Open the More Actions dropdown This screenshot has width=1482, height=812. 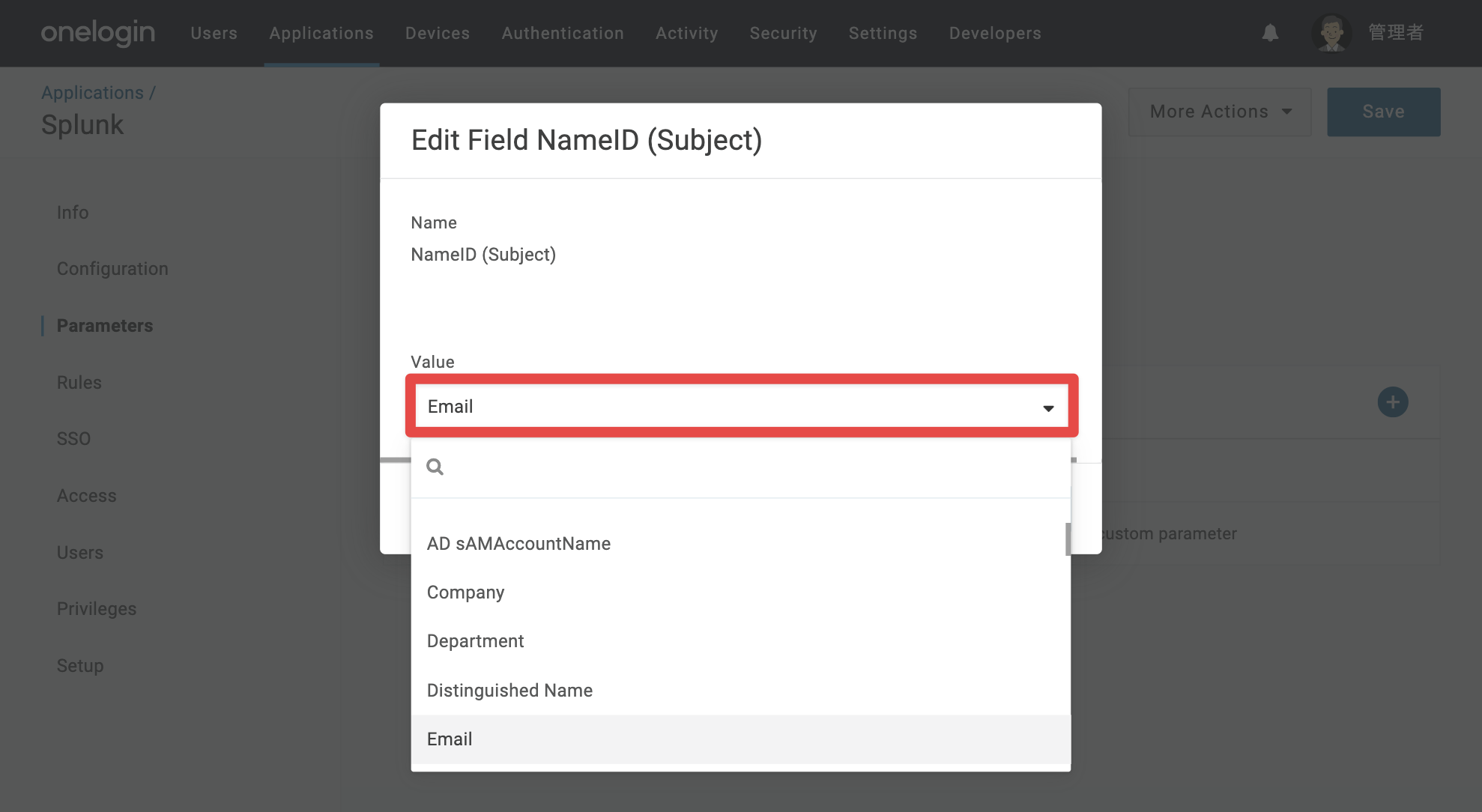click(x=1220, y=112)
